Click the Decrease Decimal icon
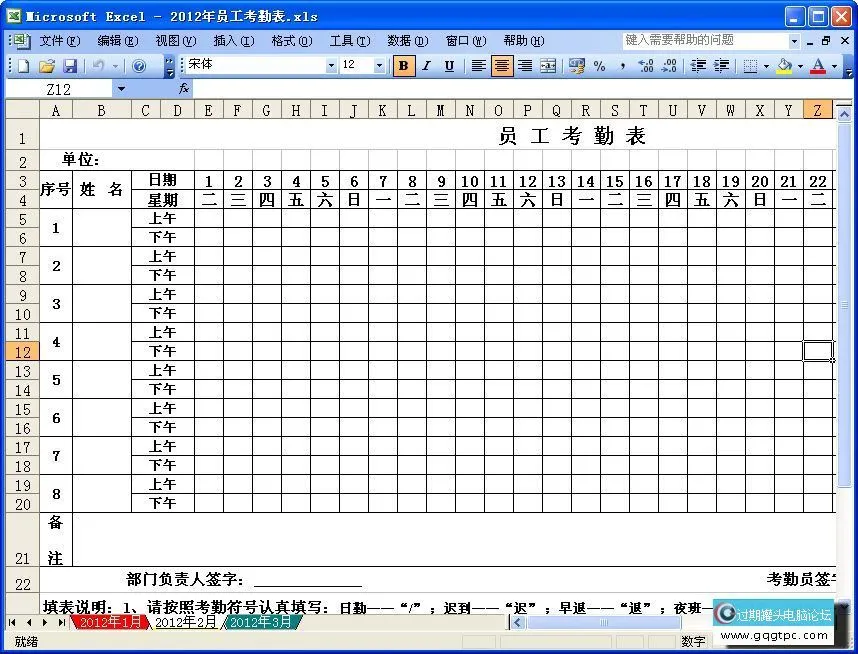This screenshot has height=654, width=858. click(671, 65)
